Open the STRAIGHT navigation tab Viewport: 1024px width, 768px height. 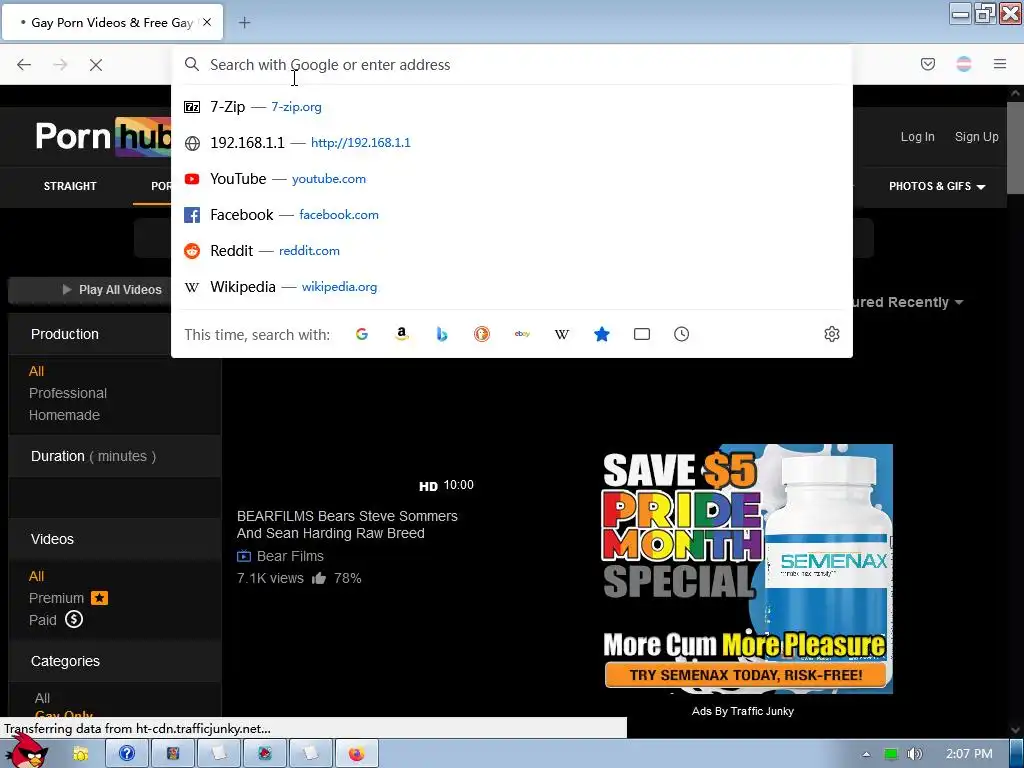pyautogui.click(x=70, y=186)
